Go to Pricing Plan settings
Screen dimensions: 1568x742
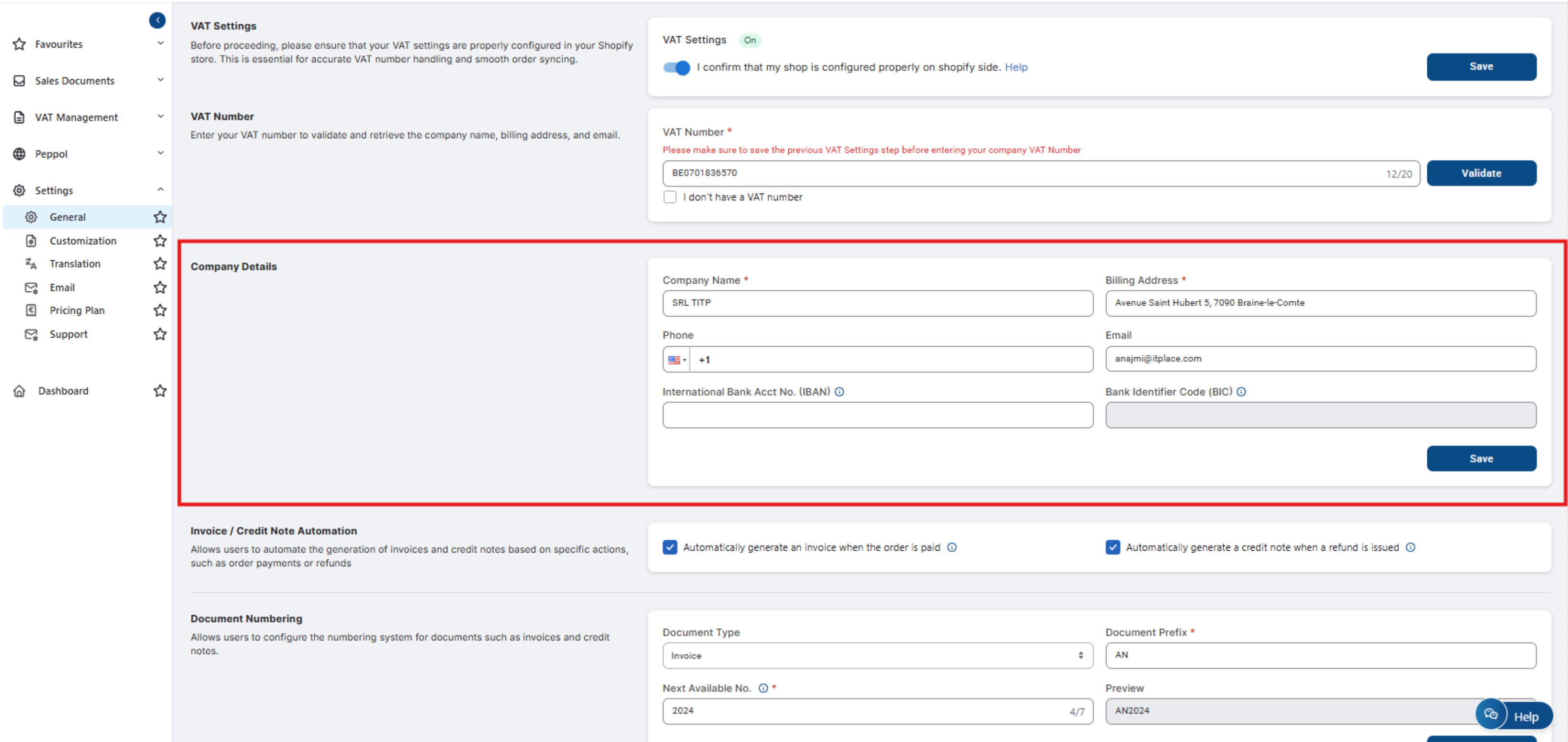coord(77,310)
